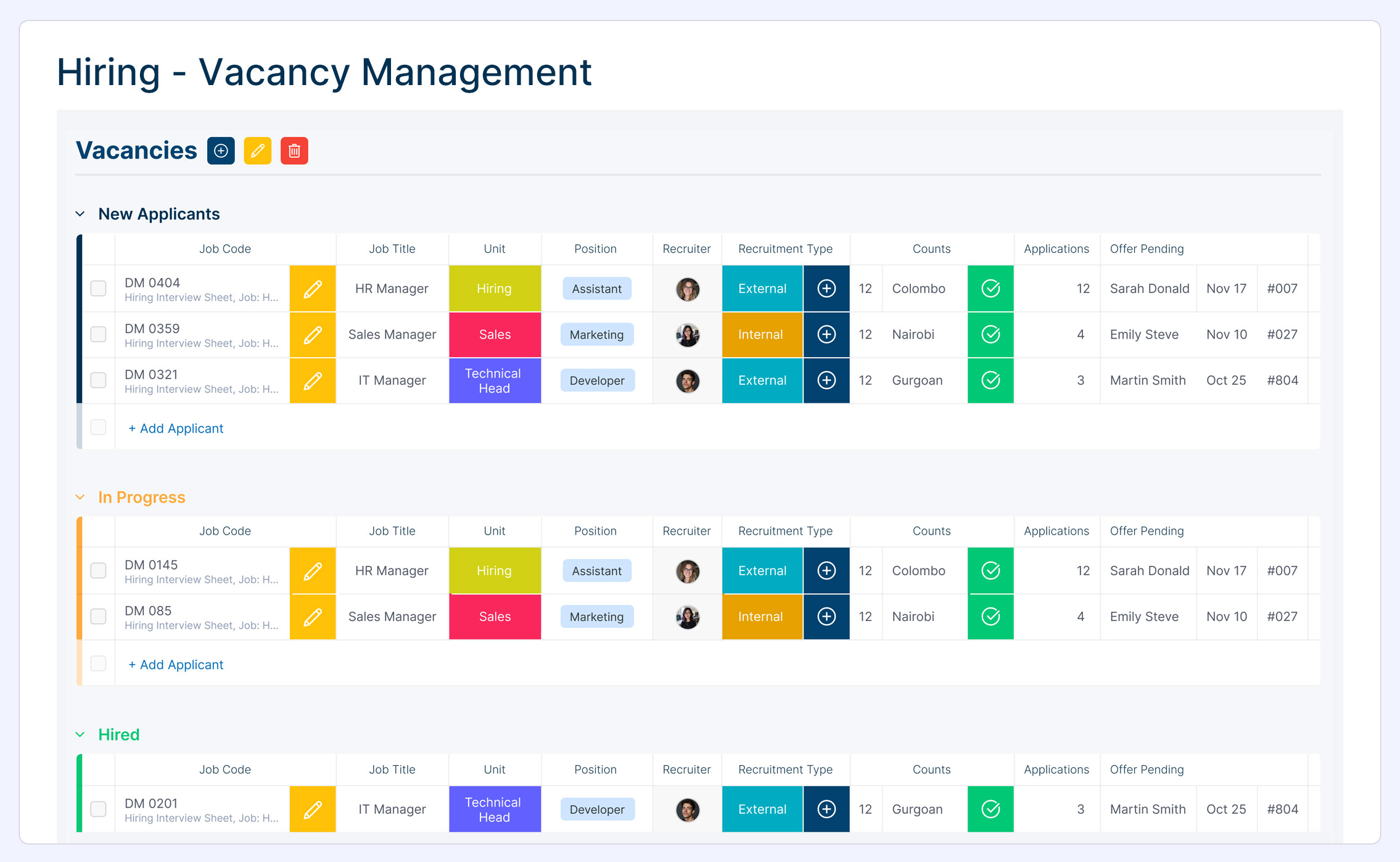Click Add Applicant under In Progress

pos(176,664)
